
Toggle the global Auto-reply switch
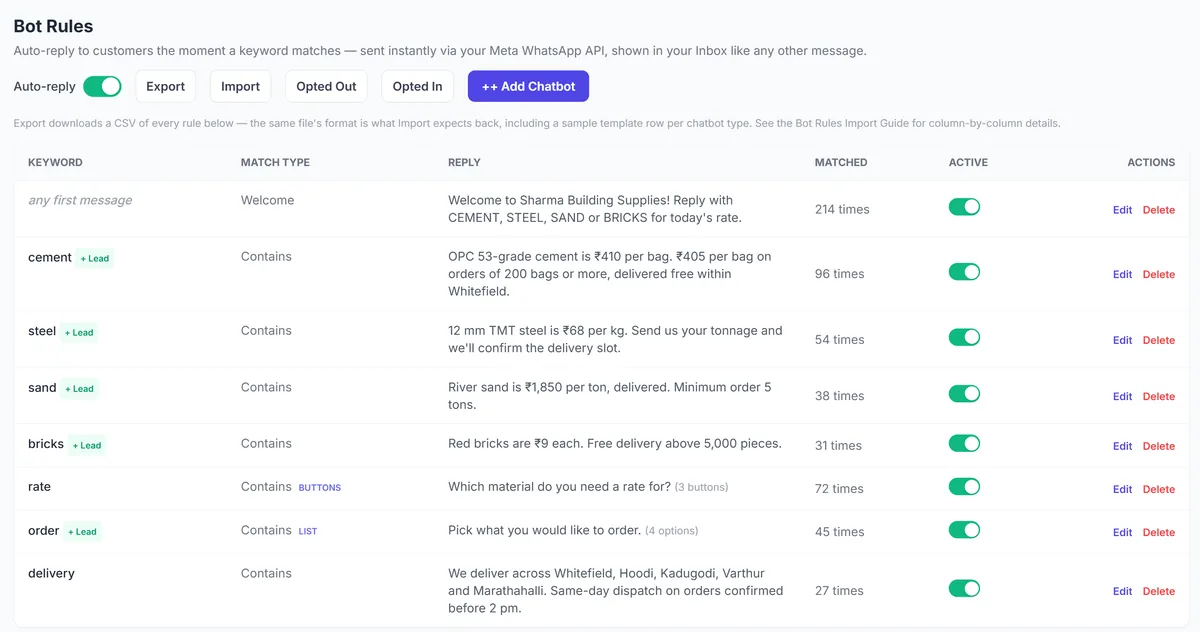pyautogui.click(x=102, y=86)
